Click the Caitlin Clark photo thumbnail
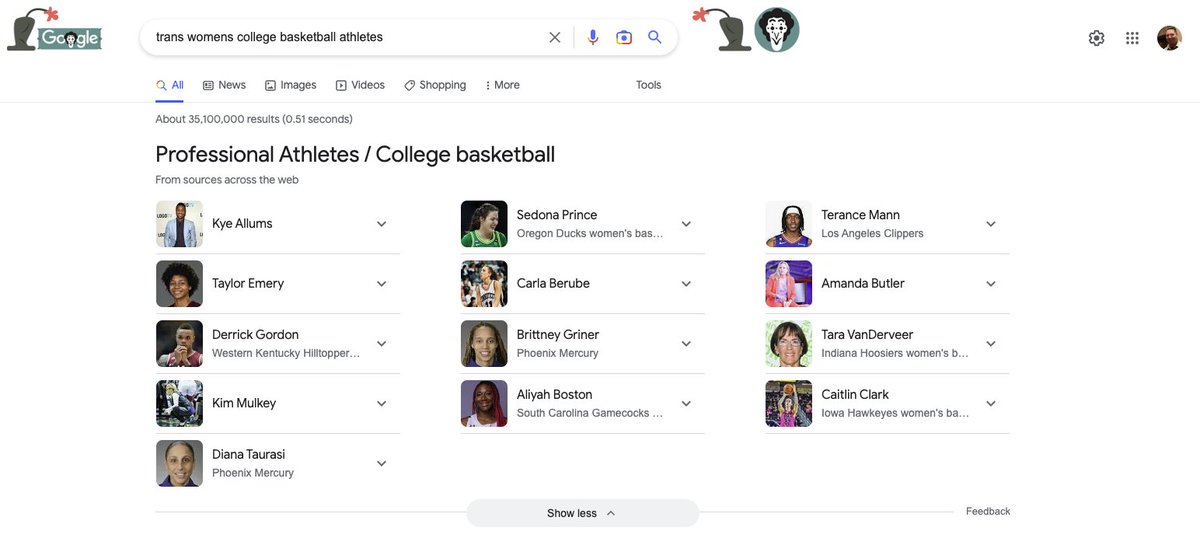This screenshot has width=1200, height=545. coord(789,404)
